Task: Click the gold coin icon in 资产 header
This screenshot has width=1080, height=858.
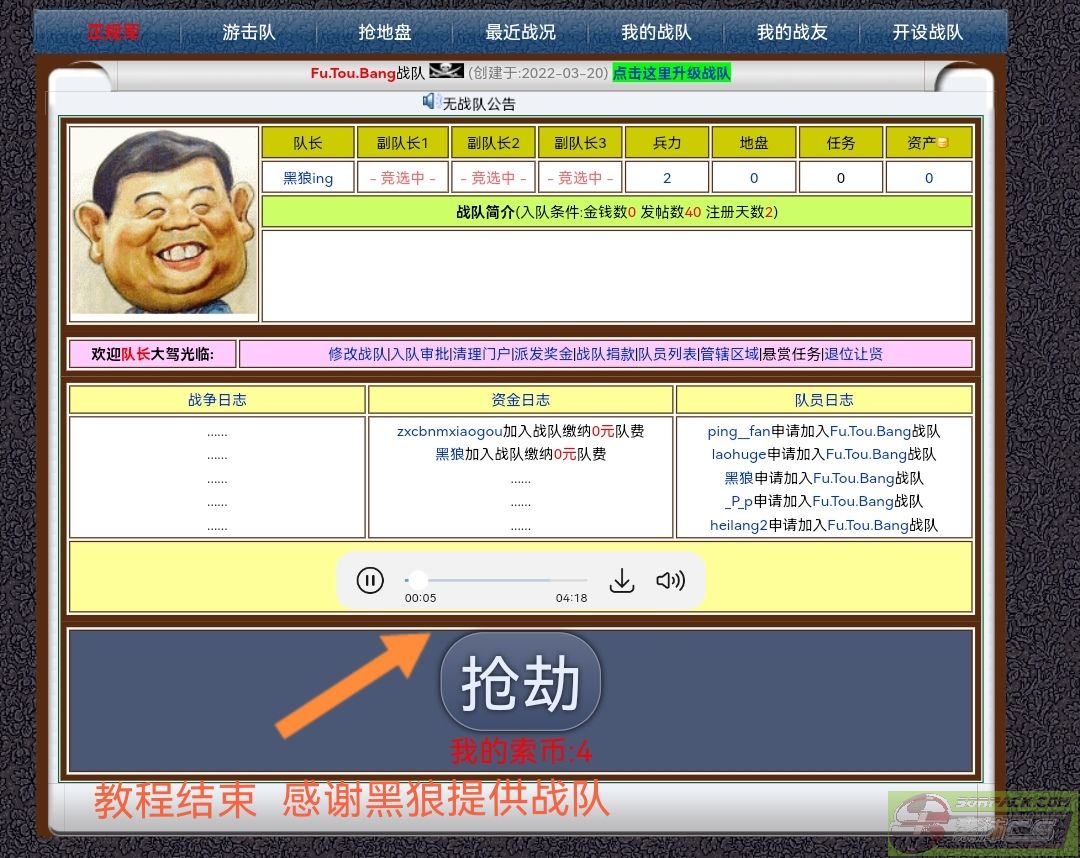Action: pyautogui.click(x=942, y=143)
